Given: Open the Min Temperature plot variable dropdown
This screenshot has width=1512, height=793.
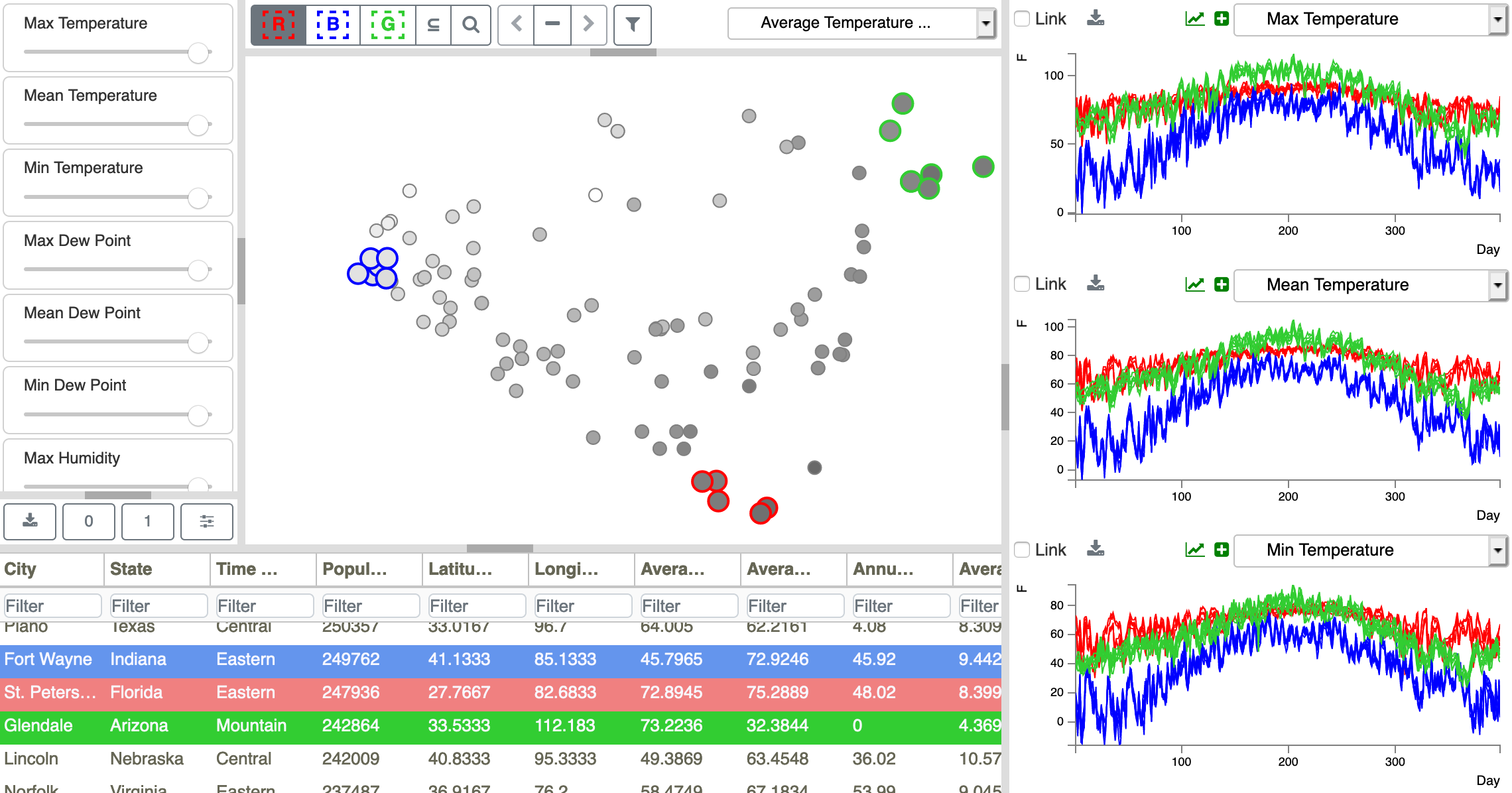Looking at the screenshot, I should point(1370,550).
